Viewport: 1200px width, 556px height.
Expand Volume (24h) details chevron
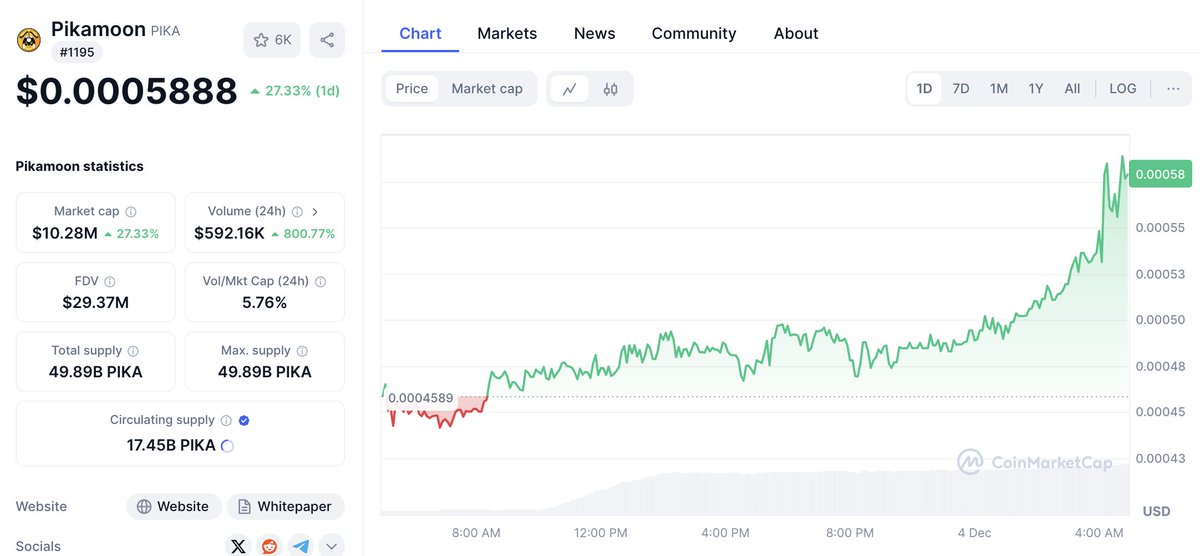tap(316, 212)
